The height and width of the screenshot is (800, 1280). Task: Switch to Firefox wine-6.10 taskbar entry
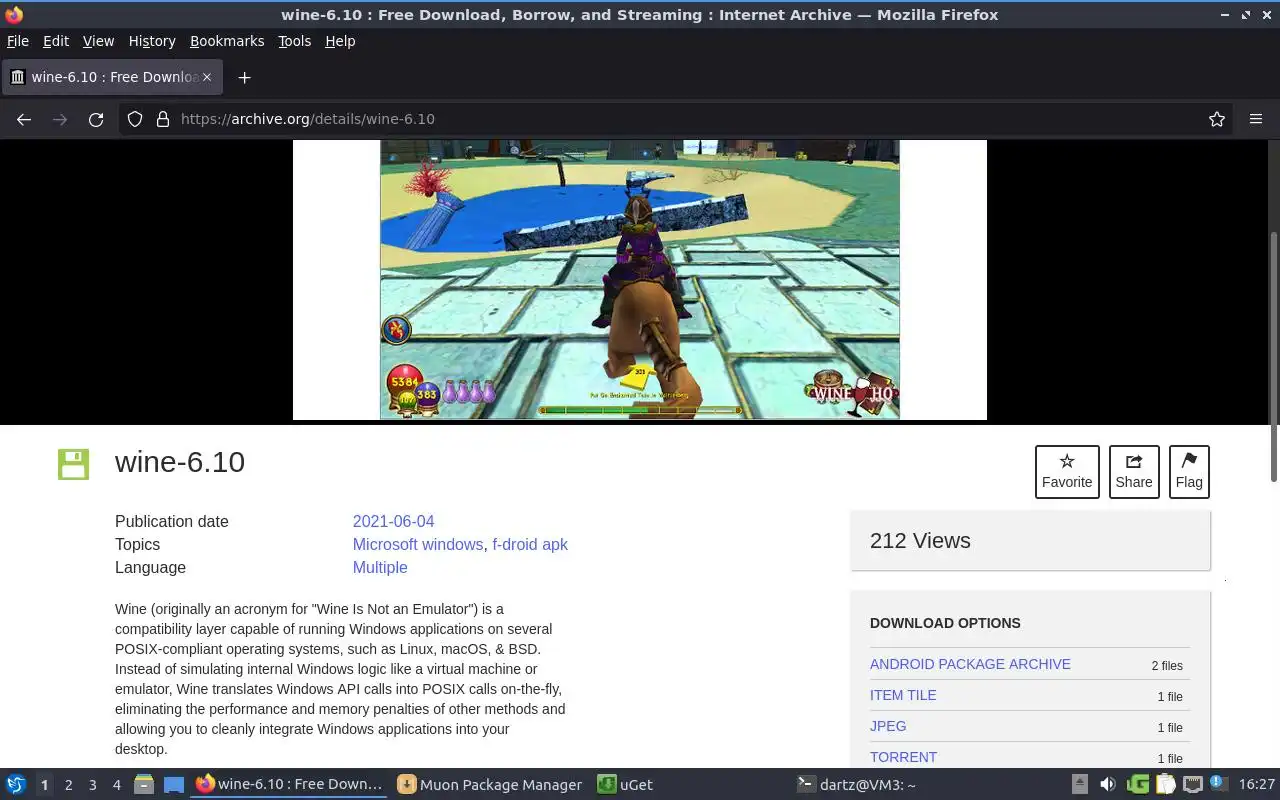click(290, 785)
